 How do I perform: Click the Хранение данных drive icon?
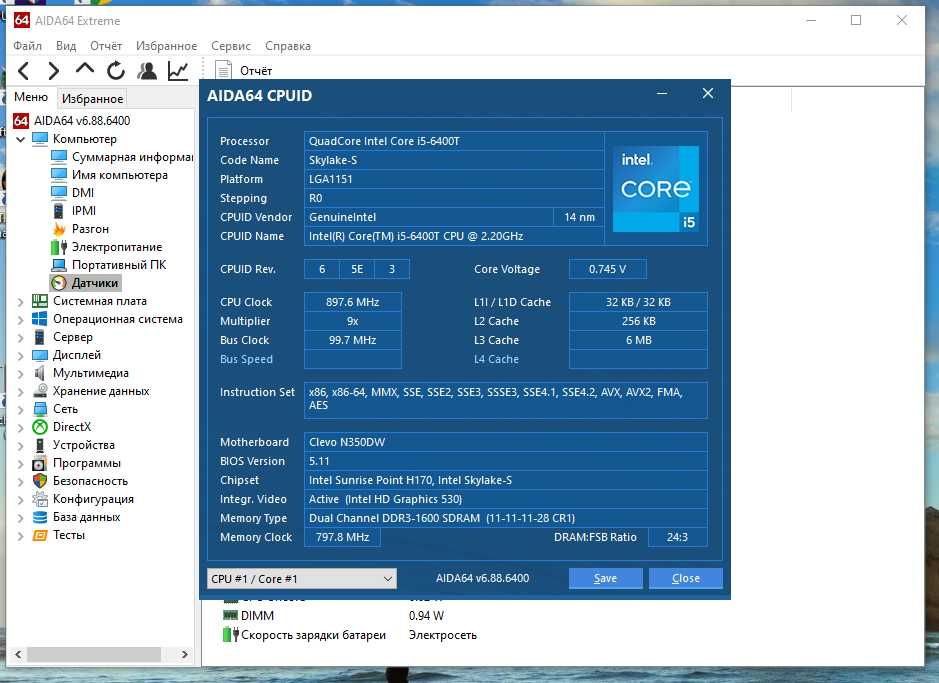point(40,391)
